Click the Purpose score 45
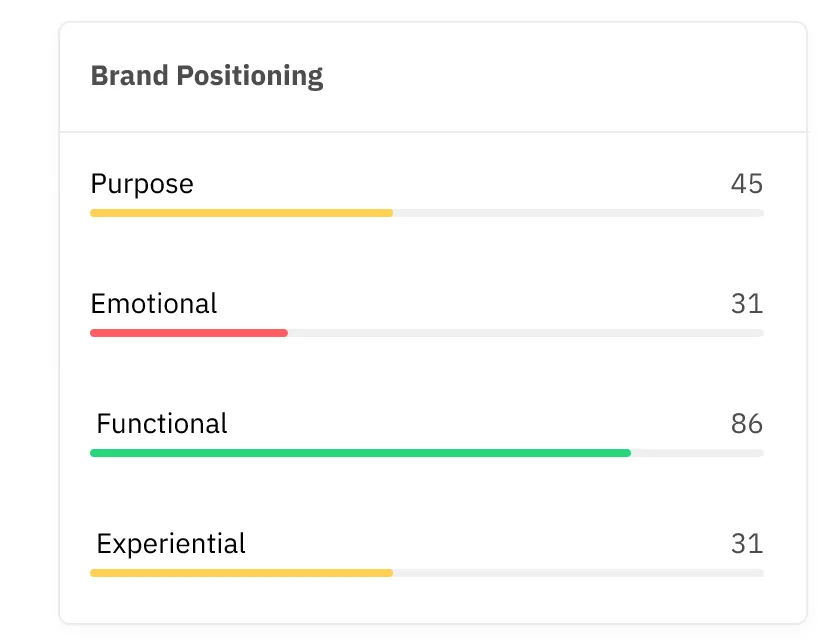Image resolution: width=822 pixels, height=640 pixels. 747,183
